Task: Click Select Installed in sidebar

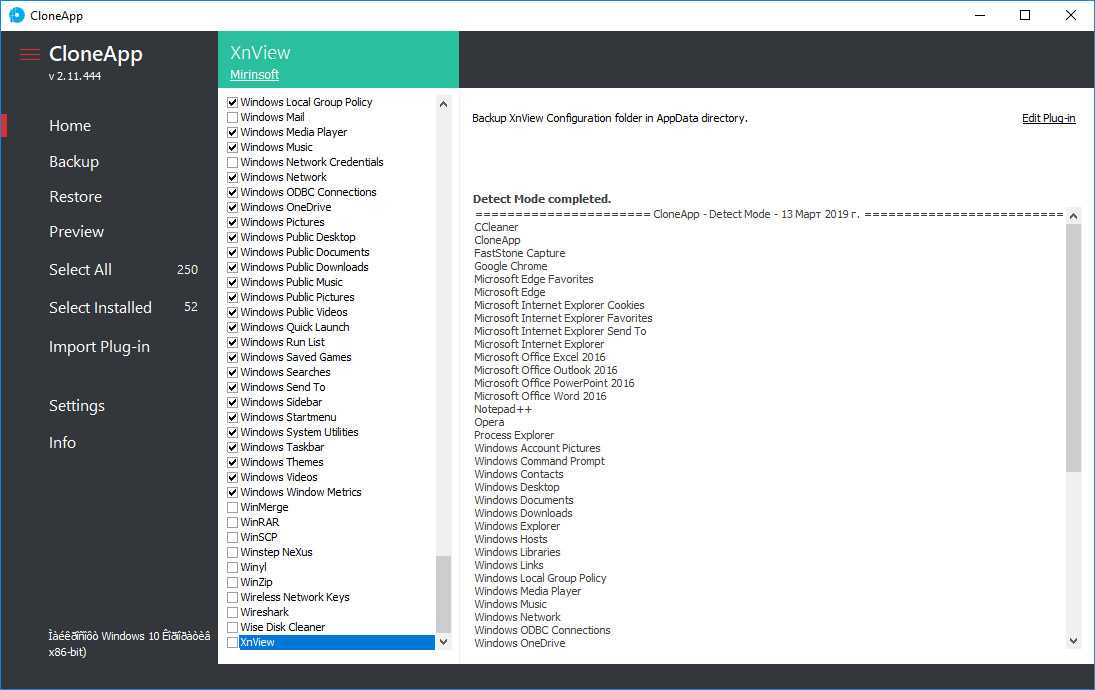Action: [x=100, y=307]
